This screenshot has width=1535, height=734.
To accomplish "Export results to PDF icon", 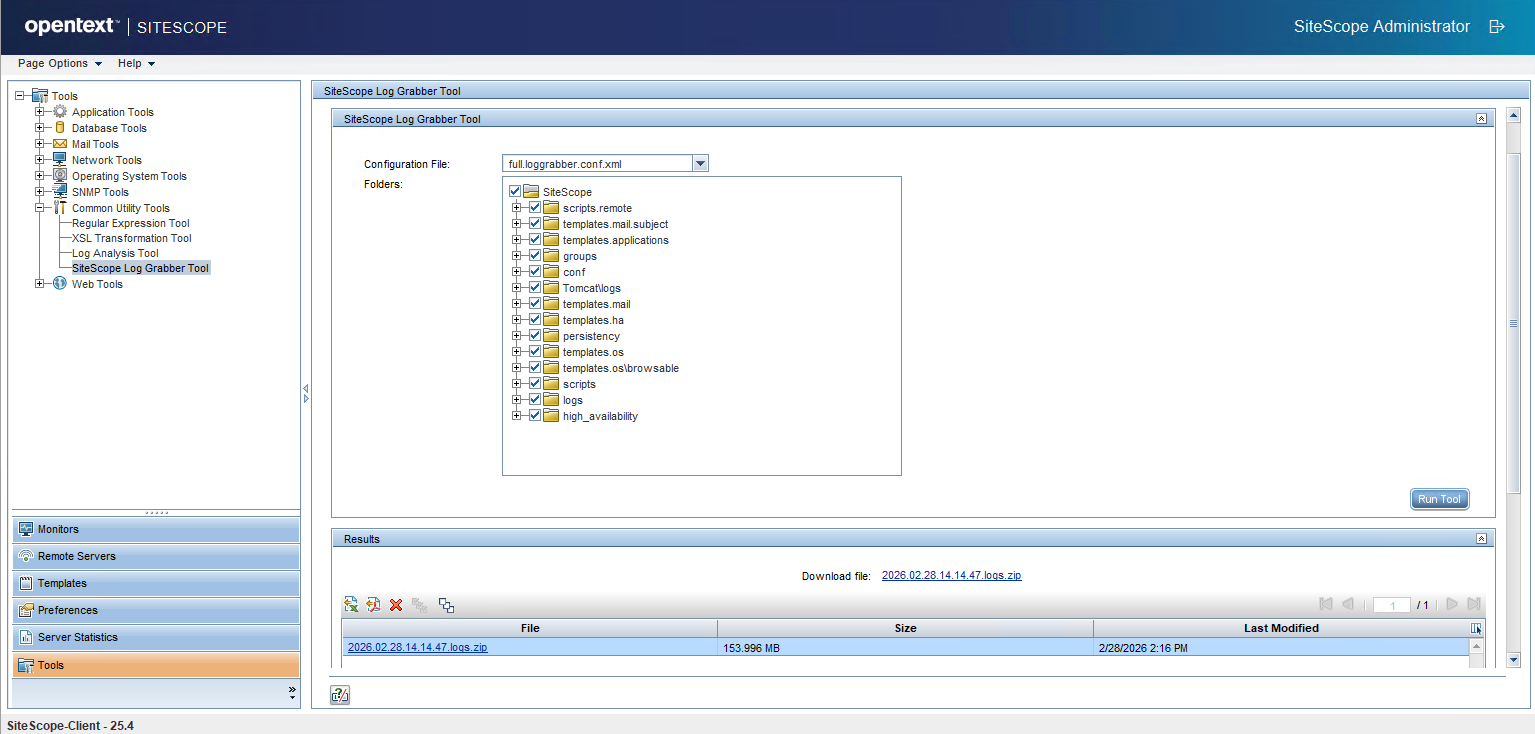I will (374, 605).
